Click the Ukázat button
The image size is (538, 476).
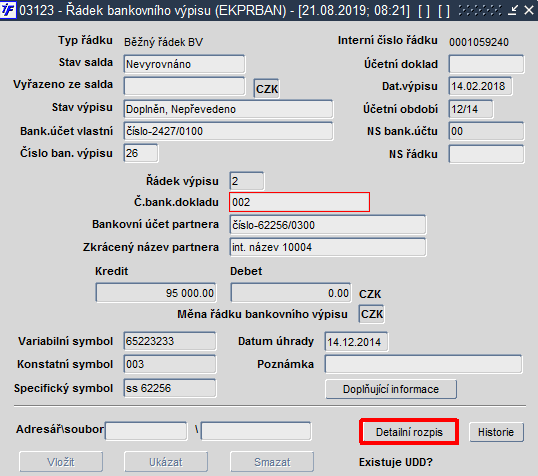point(166,462)
